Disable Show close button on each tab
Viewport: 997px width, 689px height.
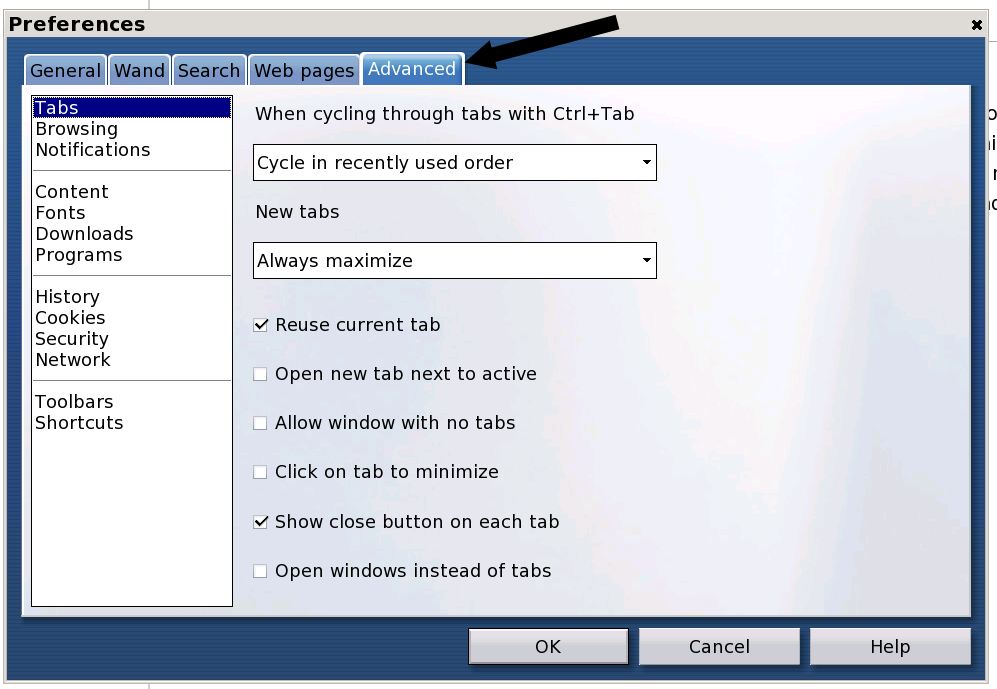tap(261, 522)
